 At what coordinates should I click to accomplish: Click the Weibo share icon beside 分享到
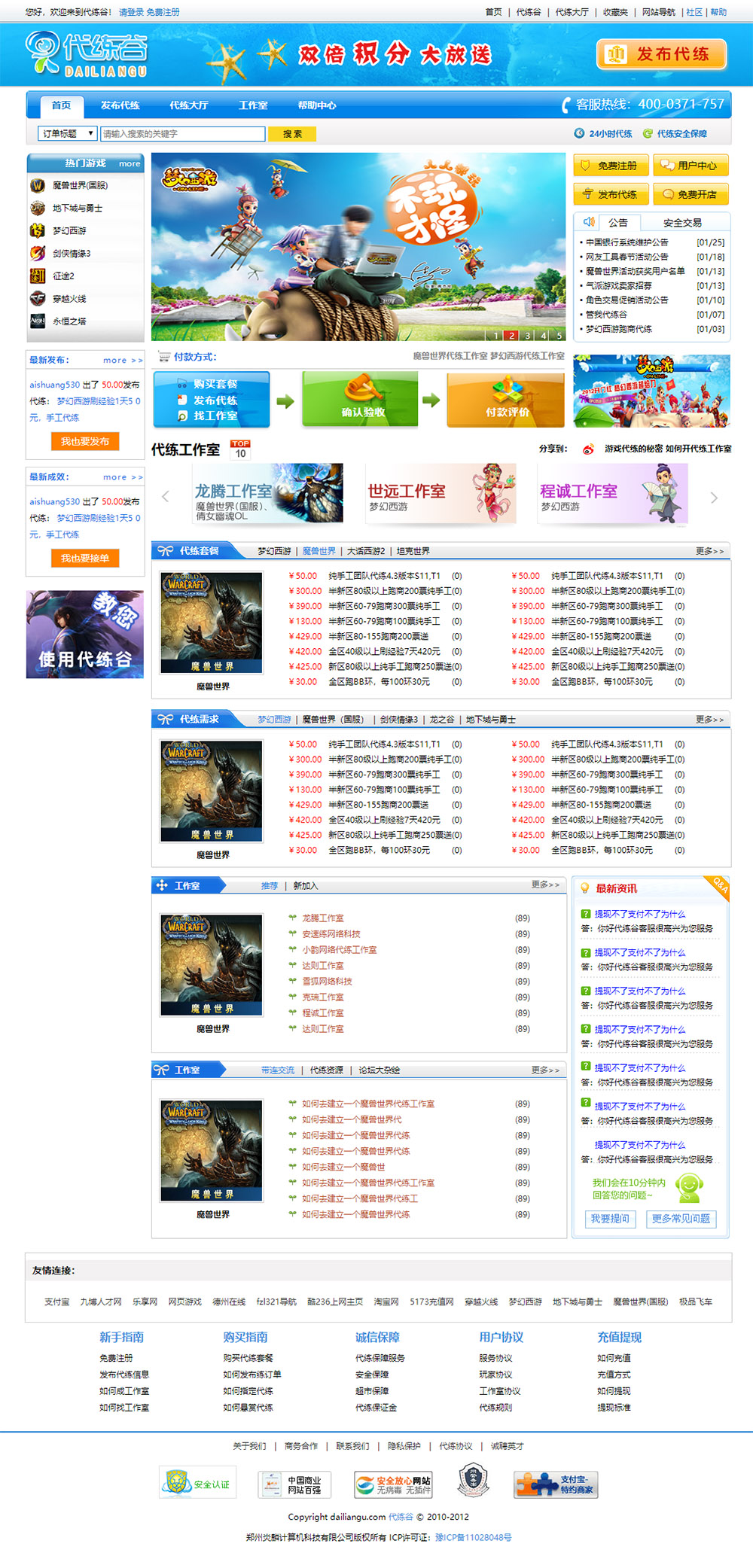pos(588,449)
